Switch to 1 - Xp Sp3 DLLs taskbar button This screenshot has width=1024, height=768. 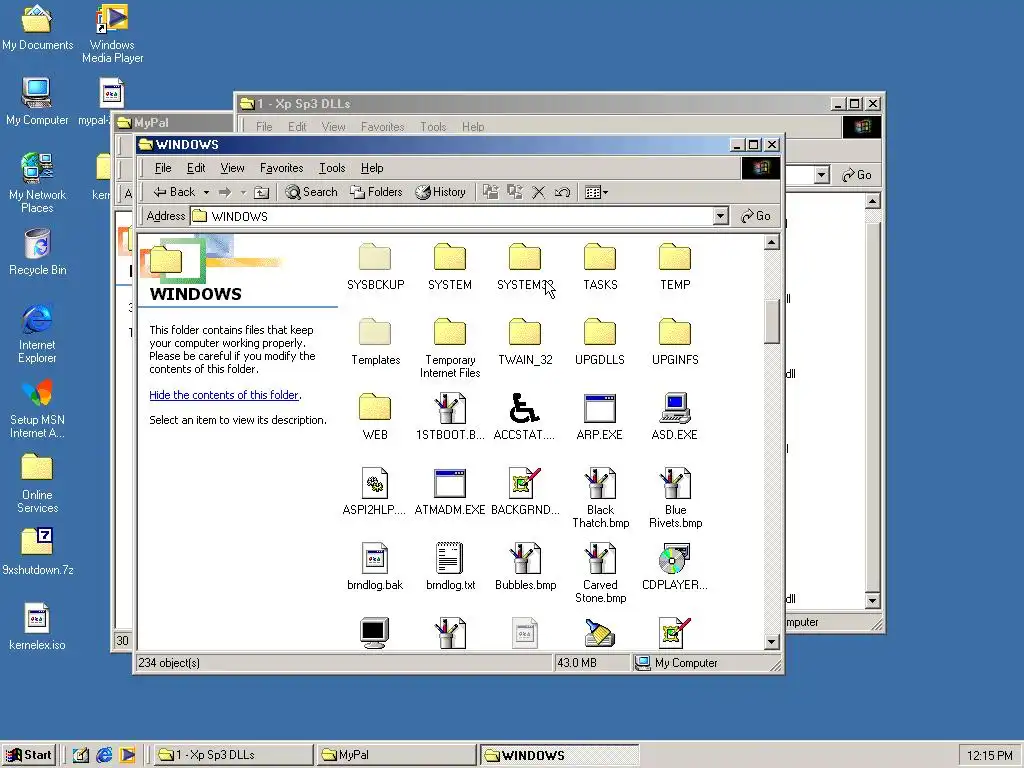click(x=233, y=755)
